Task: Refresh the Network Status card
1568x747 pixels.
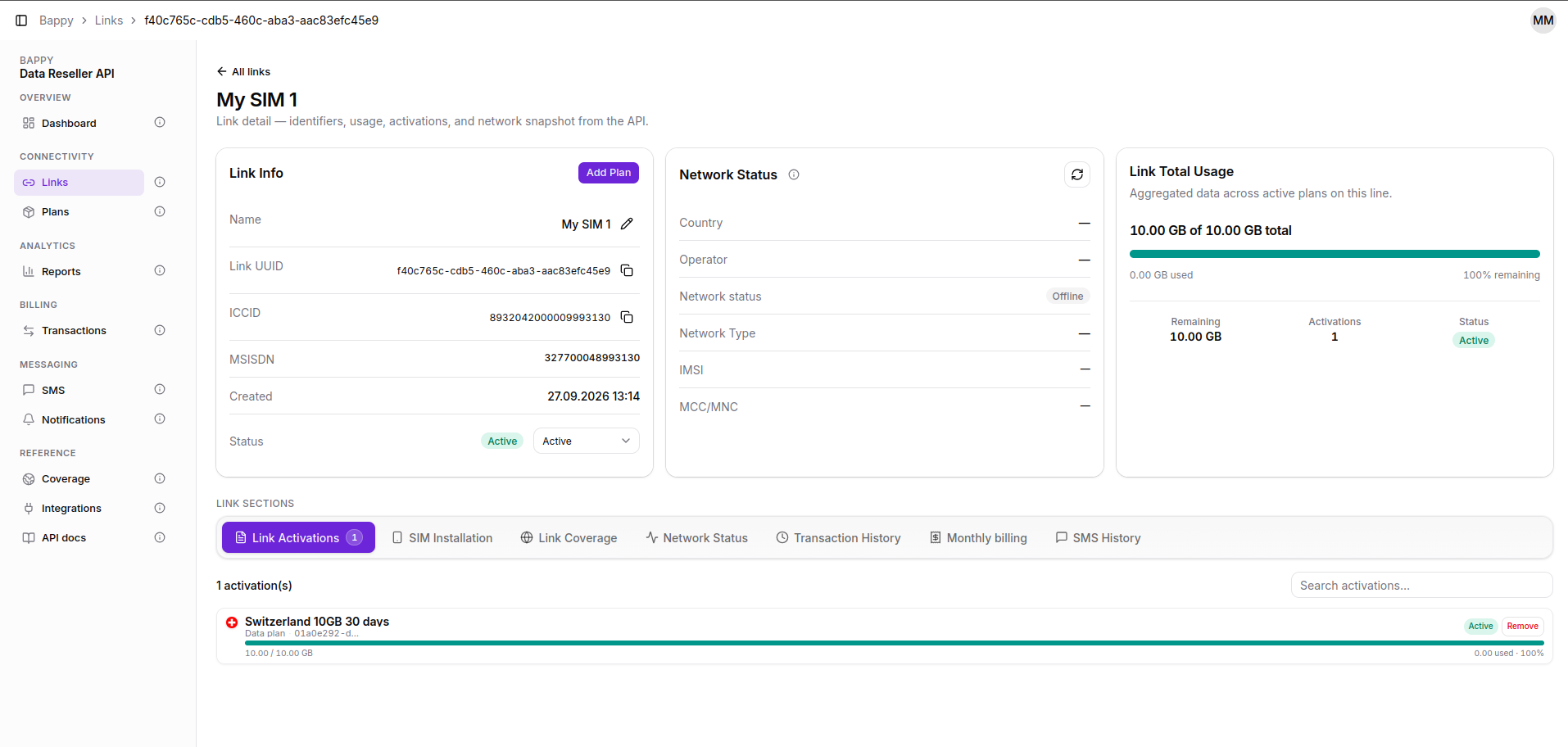Action: (x=1077, y=174)
